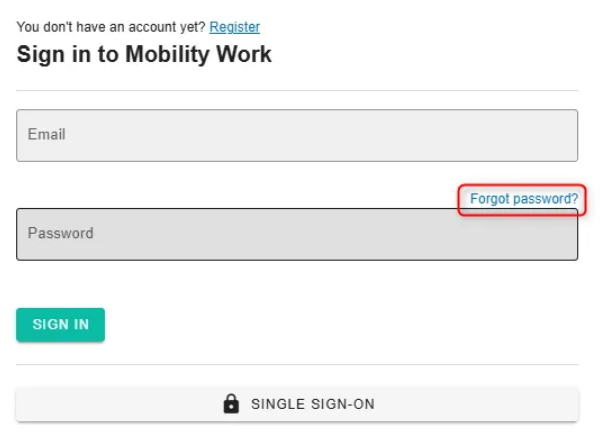The height and width of the screenshot is (445, 600).
Task: Focus the Password input field
Action: (x=297, y=234)
